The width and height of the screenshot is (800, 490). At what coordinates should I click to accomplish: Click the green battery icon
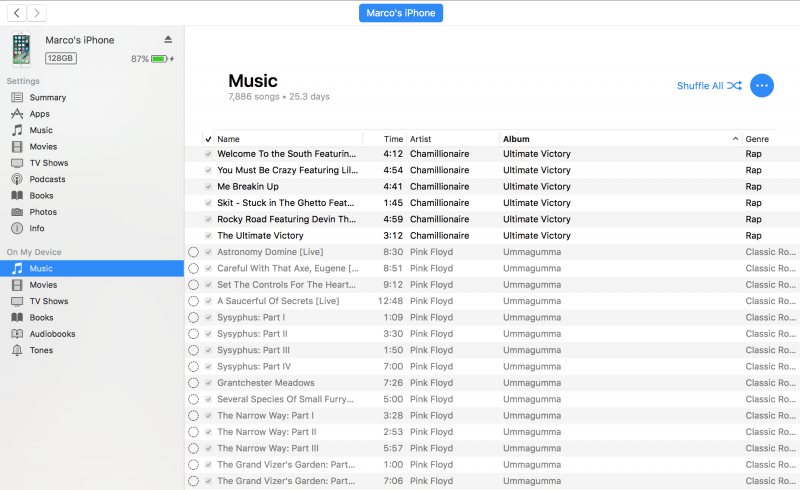160,59
